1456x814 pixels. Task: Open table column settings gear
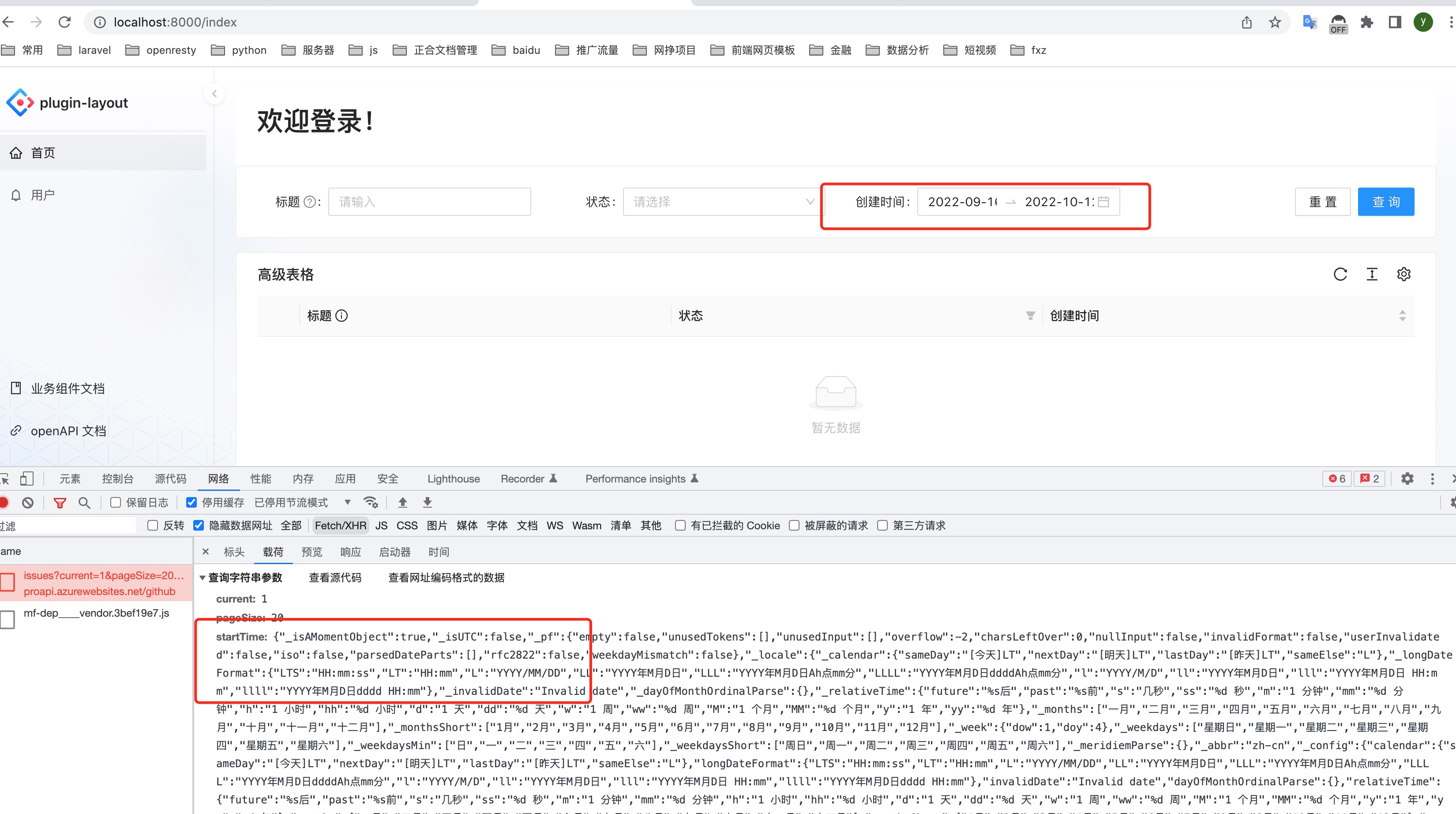pos(1403,275)
